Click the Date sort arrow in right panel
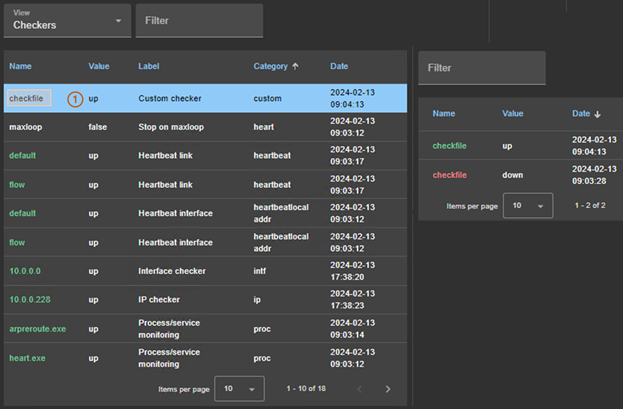The image size is (623, 409). [598, 115]
